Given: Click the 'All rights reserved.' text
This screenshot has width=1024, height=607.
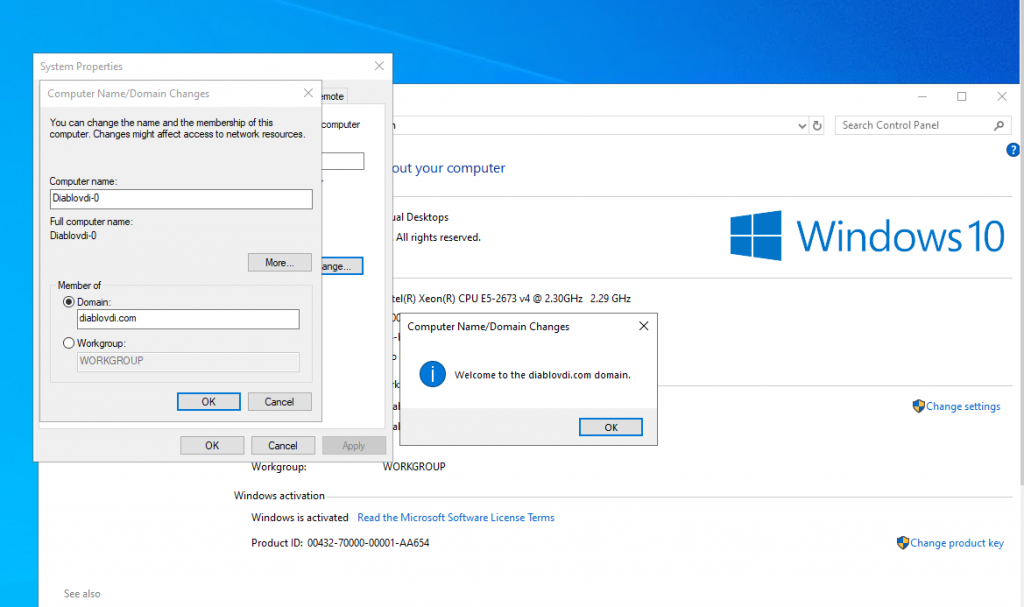Looking at the screenshot, I should pos(438,238).
